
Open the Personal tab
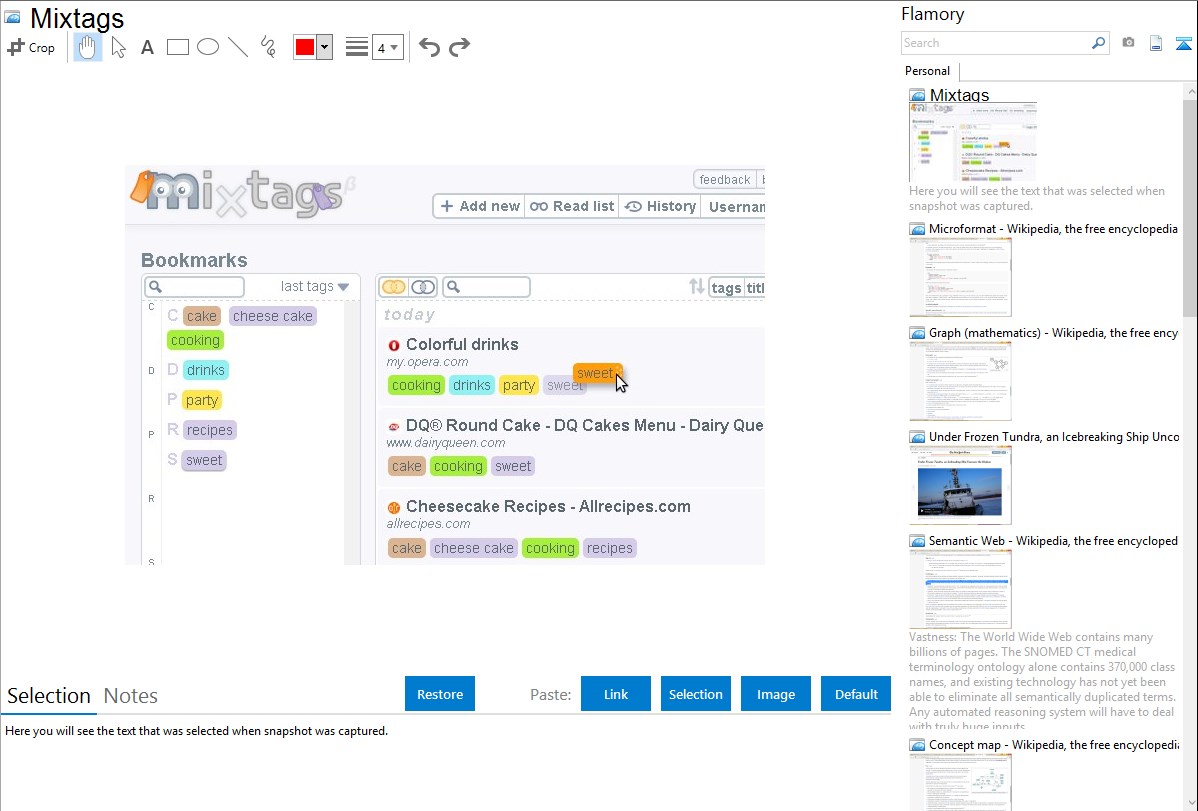[x=927, y=71]
